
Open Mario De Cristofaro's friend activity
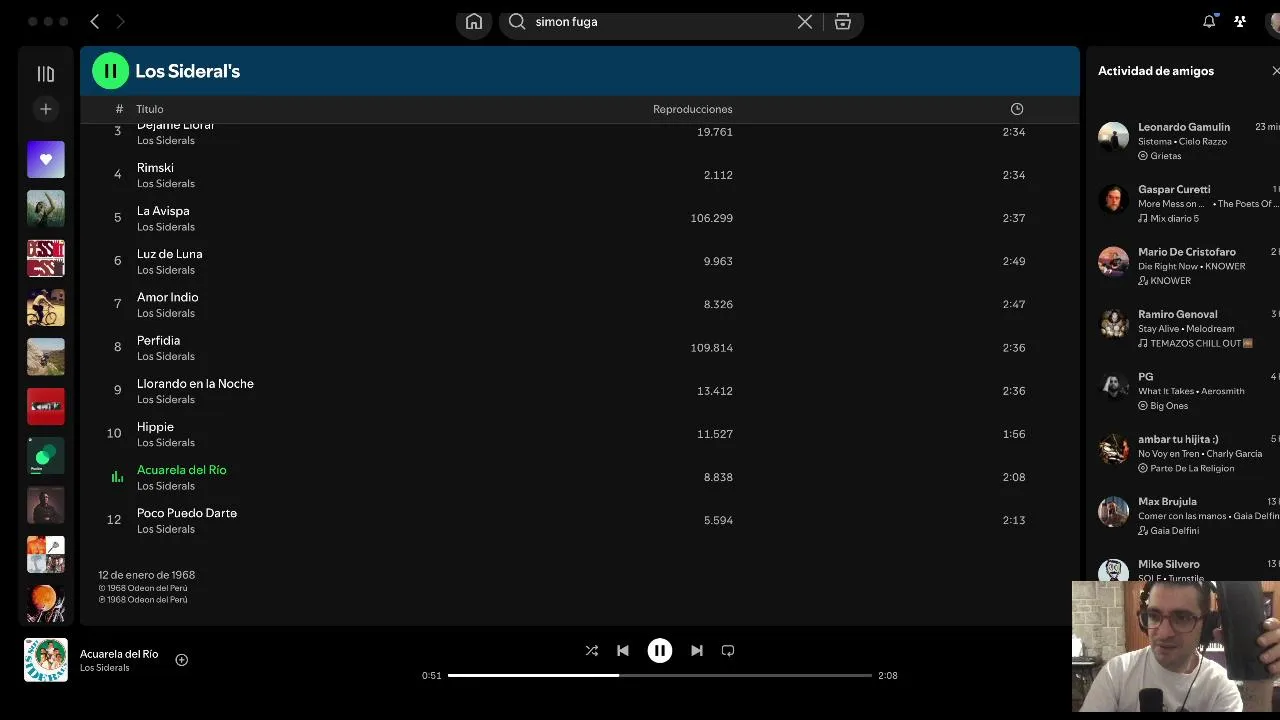click(x=1187, y=252)
